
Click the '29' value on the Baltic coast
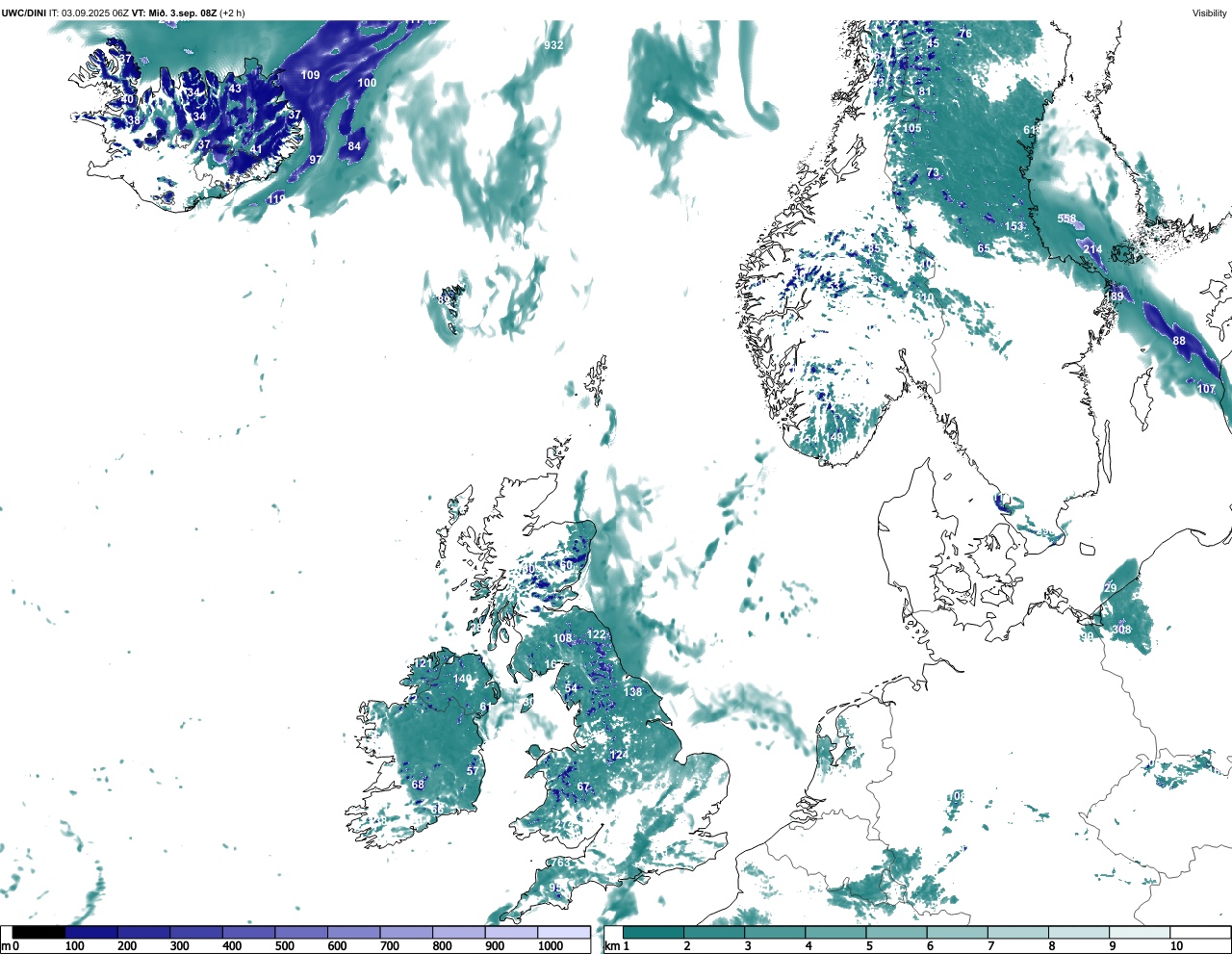pyautogui.click(x=1111, y=588)
